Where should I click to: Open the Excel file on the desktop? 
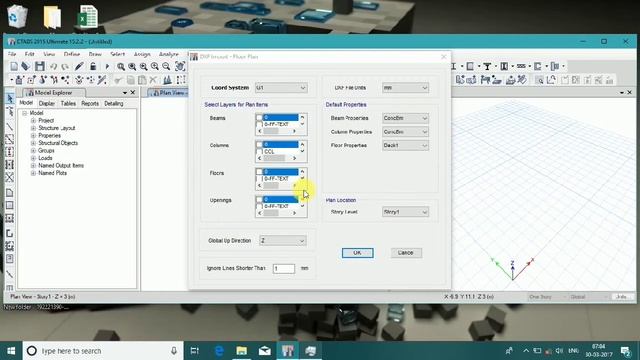pyautogui.click(x=88, y=17)
